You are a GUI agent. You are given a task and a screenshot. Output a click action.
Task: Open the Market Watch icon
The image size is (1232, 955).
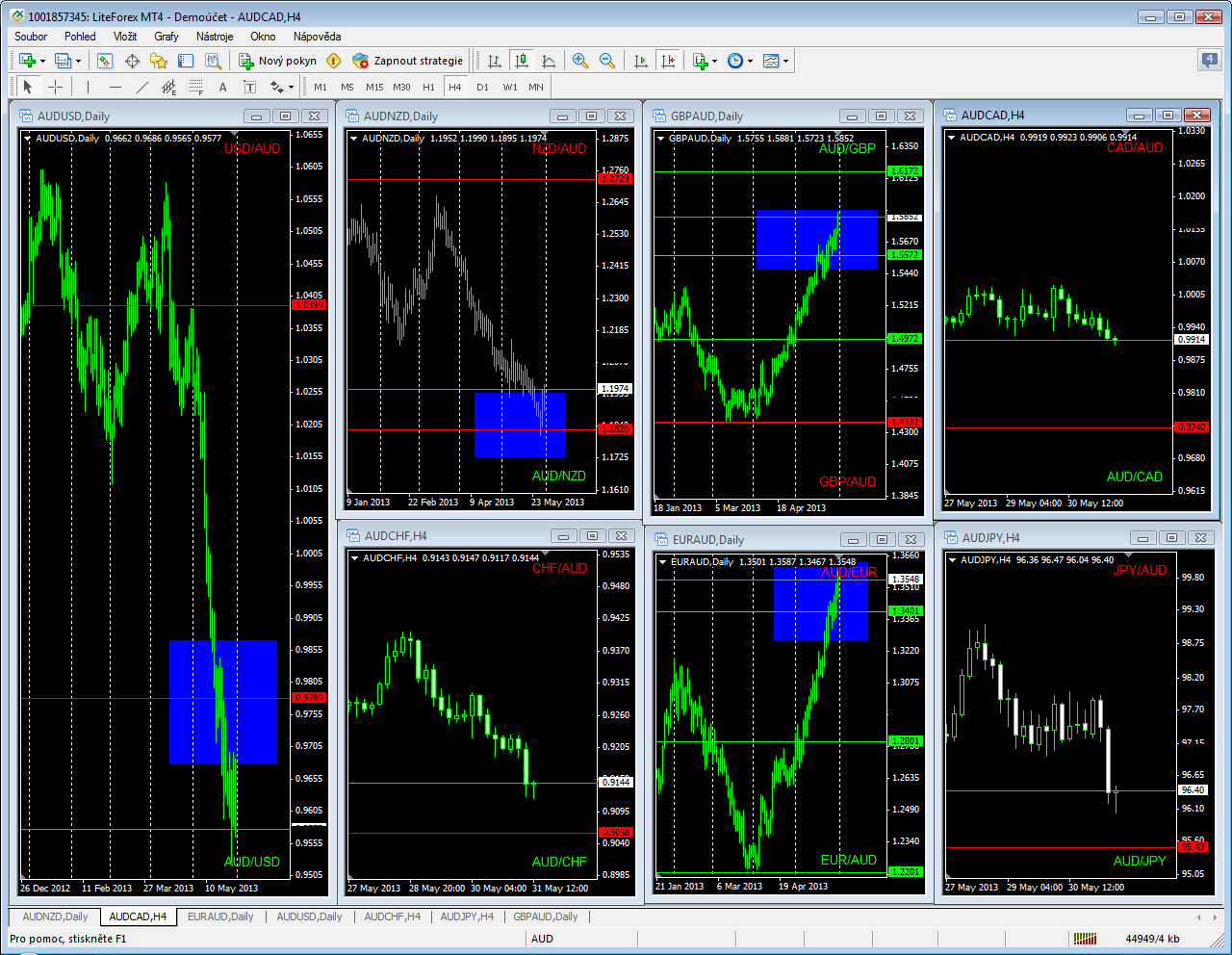point(105,61)
